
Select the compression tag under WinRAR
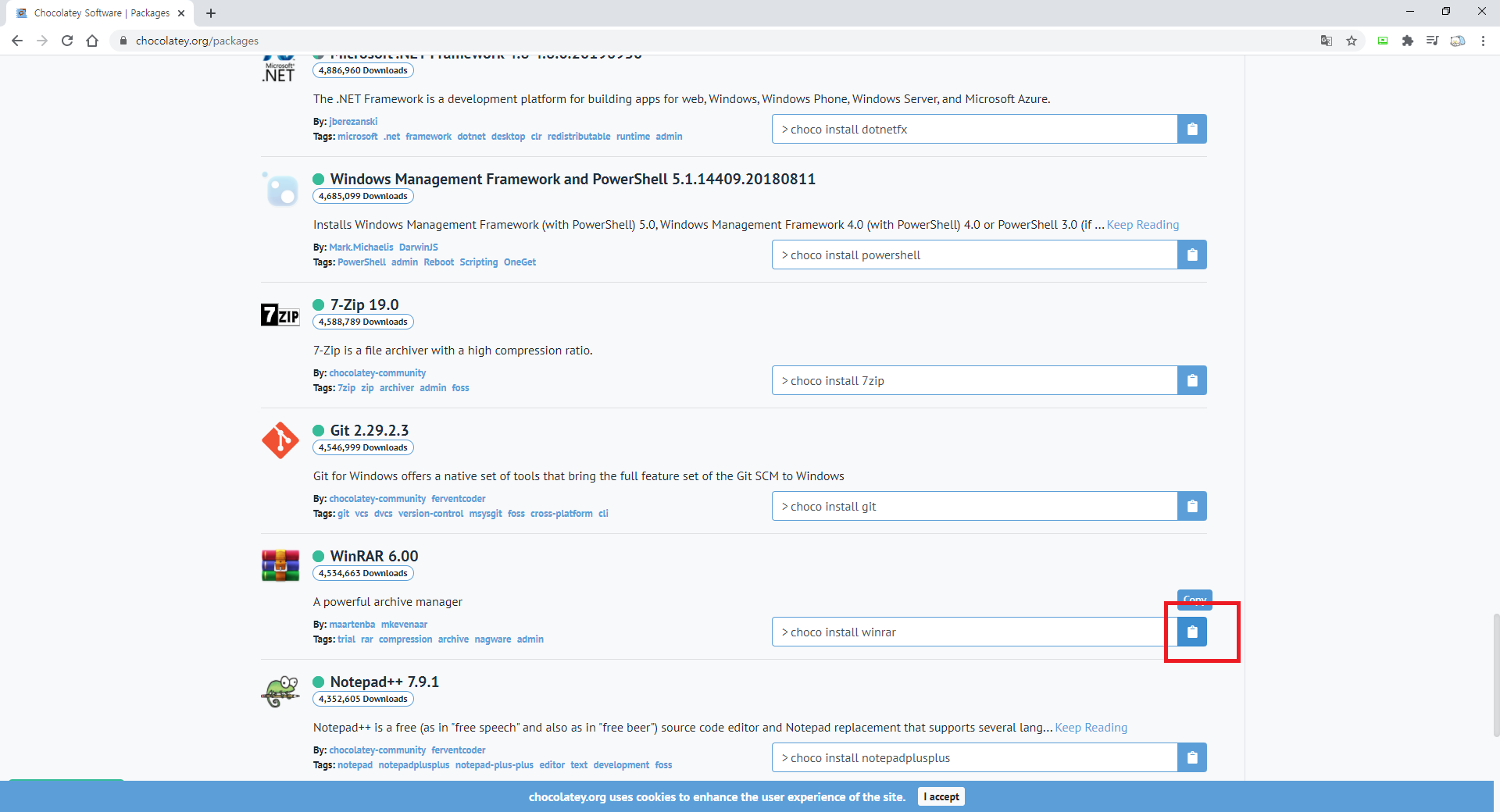(x=405, y=639)
